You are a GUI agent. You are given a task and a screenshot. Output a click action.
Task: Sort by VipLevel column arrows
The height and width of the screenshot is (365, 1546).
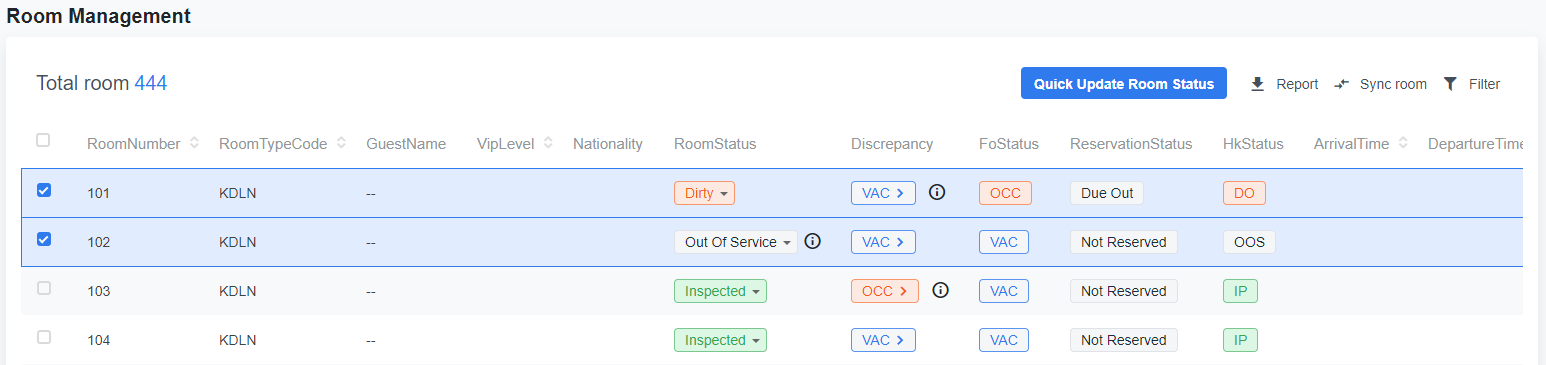[x=548, y=144]
